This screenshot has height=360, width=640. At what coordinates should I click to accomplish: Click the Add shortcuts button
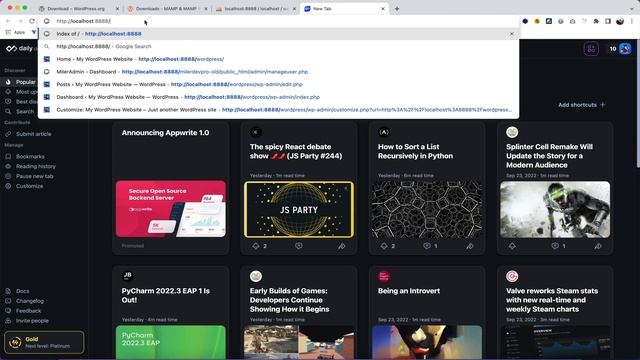[582, 105]
